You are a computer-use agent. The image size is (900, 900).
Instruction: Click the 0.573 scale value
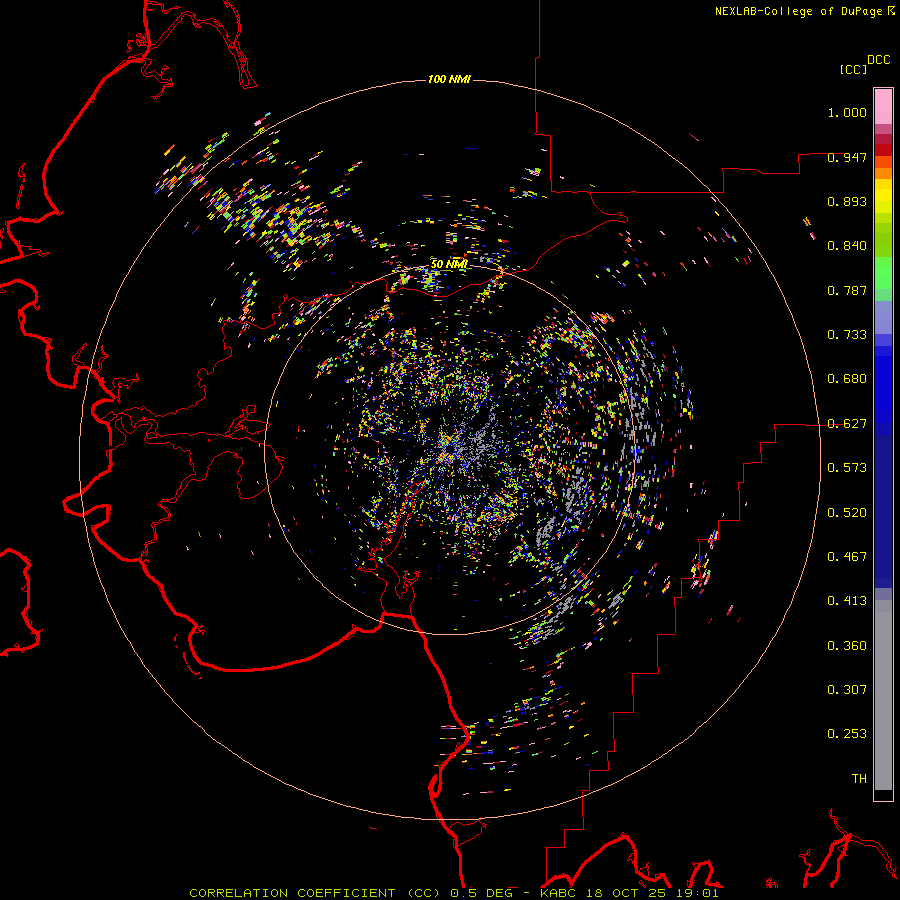tap(847, 468)
